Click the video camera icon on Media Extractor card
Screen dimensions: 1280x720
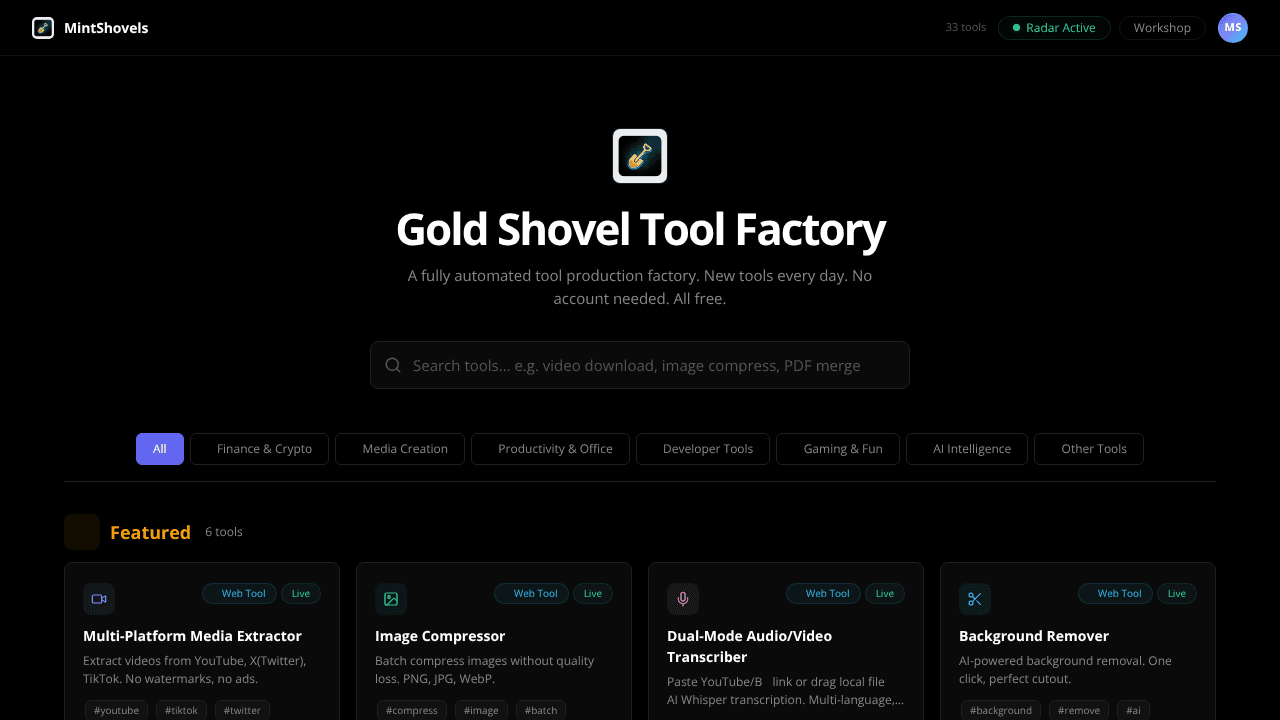point(99,599)
